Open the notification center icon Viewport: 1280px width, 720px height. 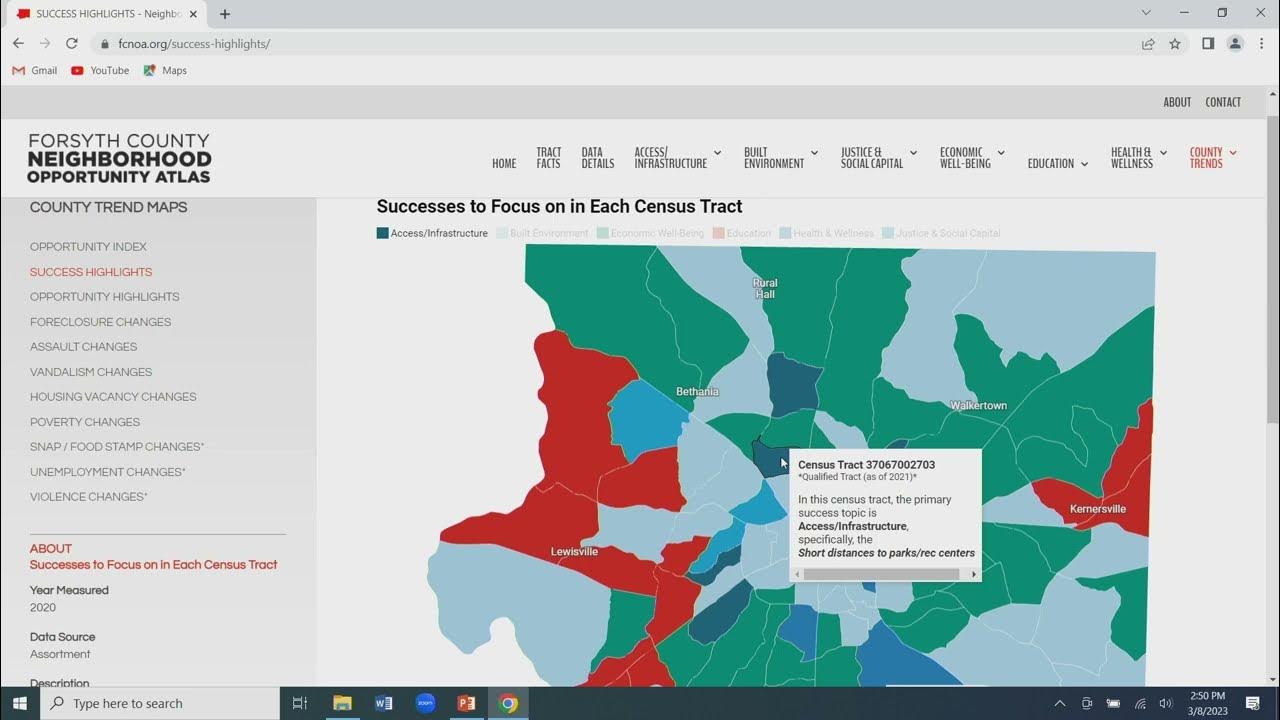(1253, 703)
